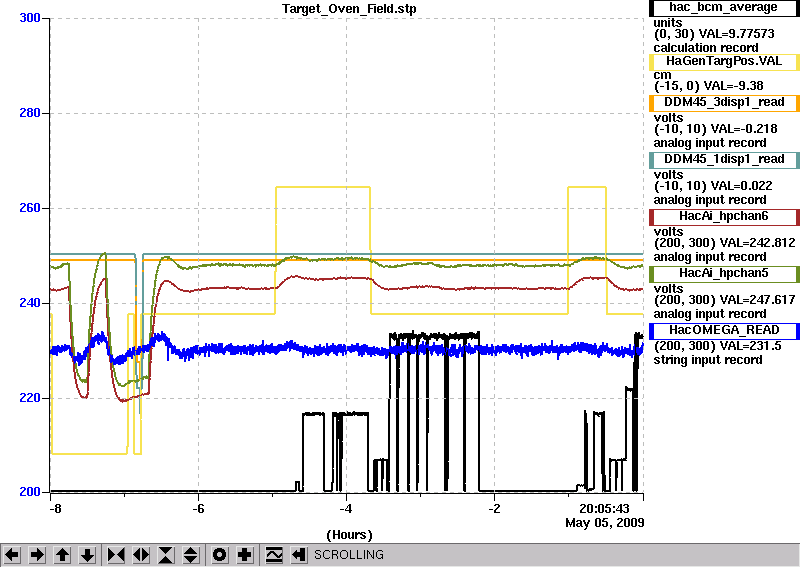Pan the plot left with the left arrow
The image size is (800, 567).
(x=12, y=555)
